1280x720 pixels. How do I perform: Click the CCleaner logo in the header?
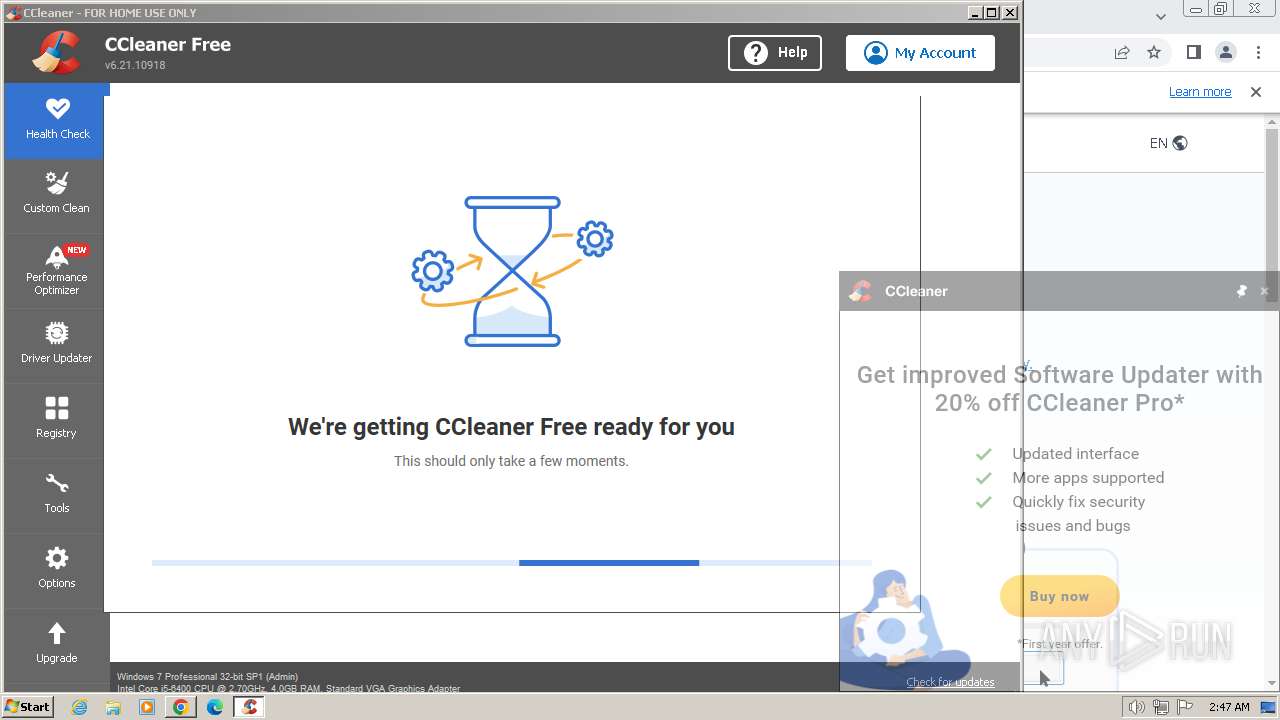click(x=56, y=52)
